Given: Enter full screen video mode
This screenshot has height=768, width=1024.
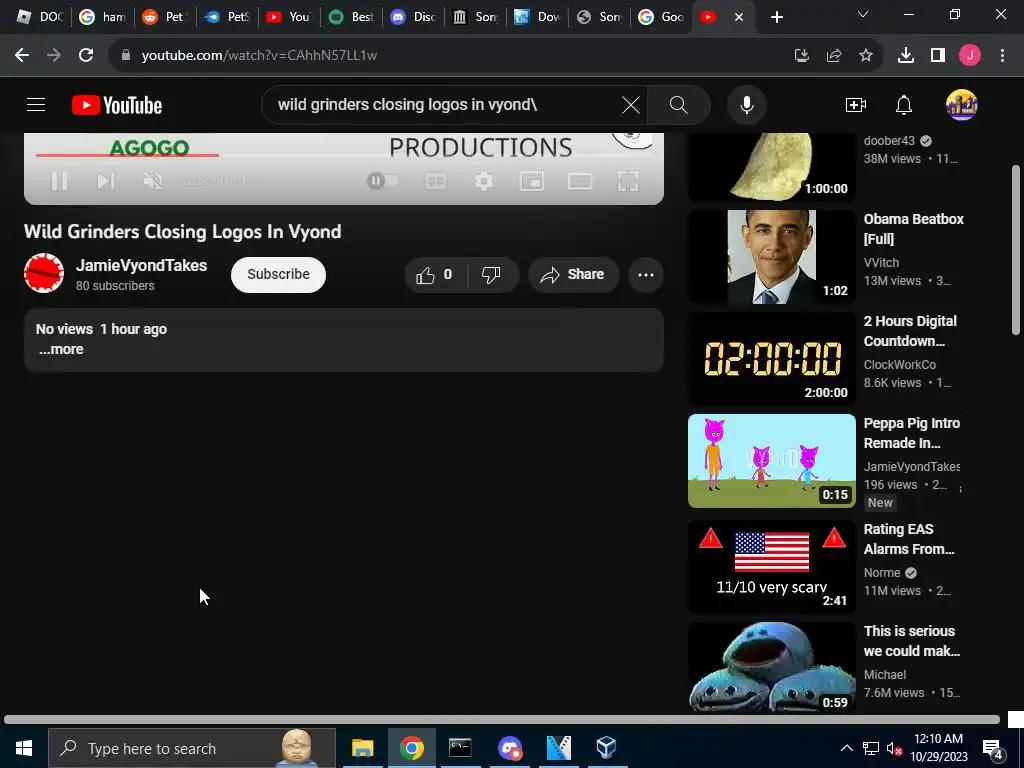Looking at the screenshot, I should [628, 181].
